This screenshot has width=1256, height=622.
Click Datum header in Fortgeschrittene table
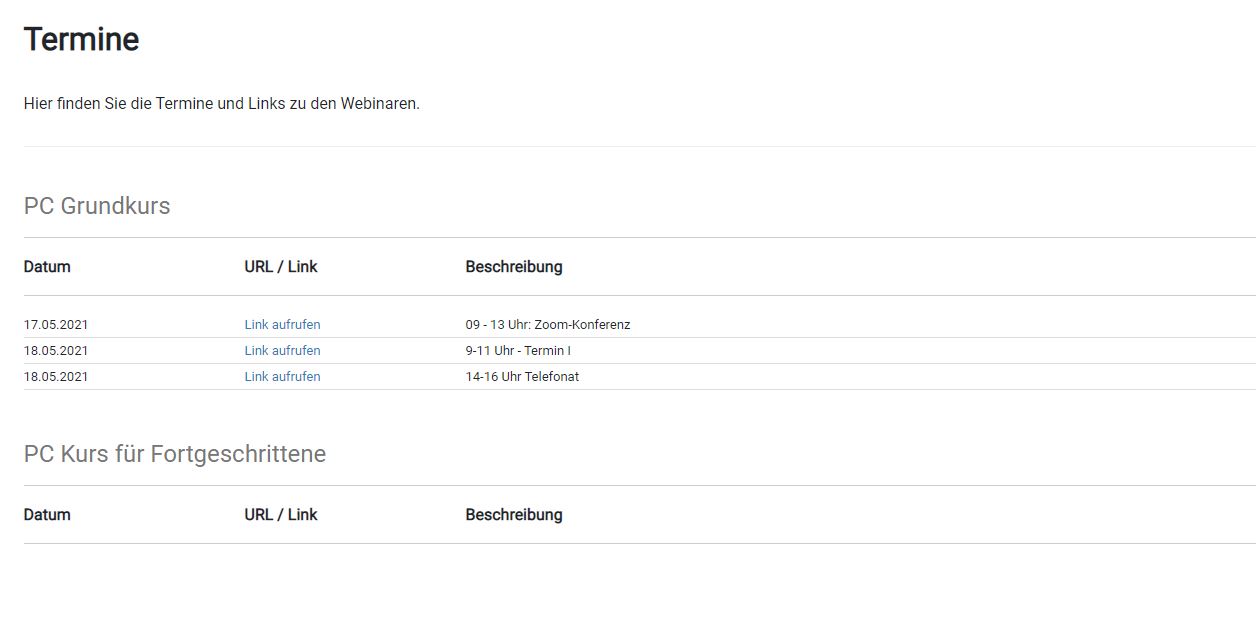pyautogui.click(x=47, y=515)
